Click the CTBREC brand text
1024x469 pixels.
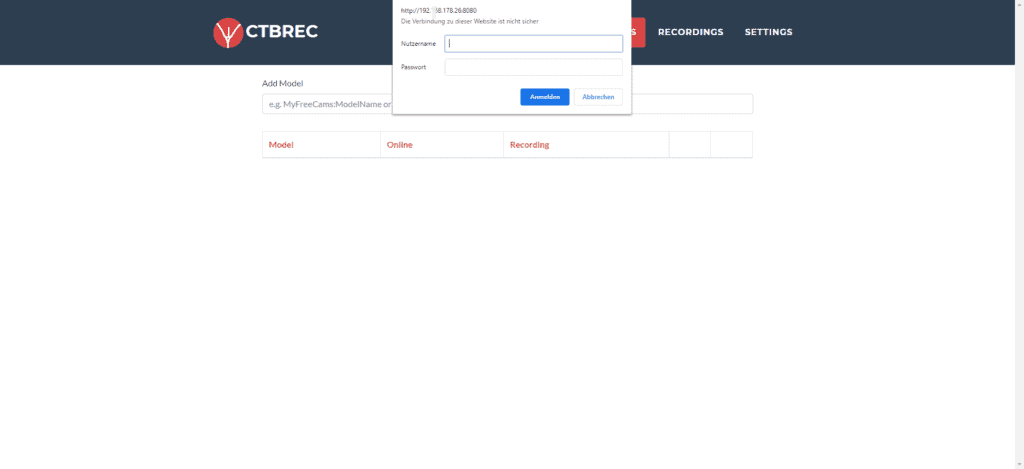[x=282, y=32]
